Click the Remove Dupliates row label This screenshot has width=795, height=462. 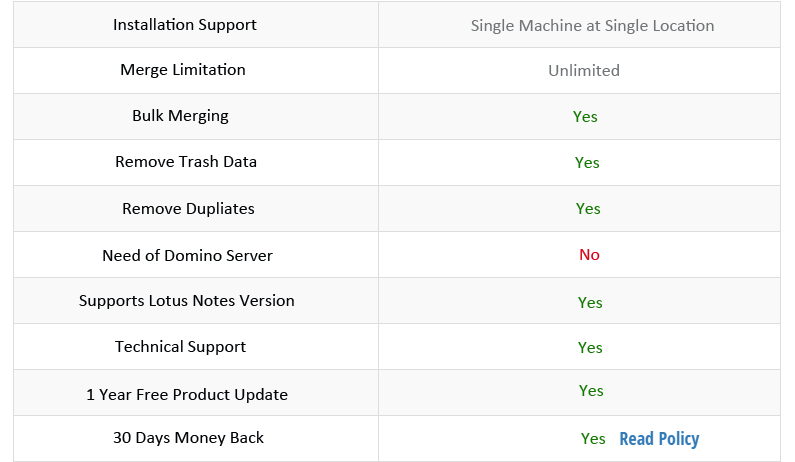tap(188, 209)
